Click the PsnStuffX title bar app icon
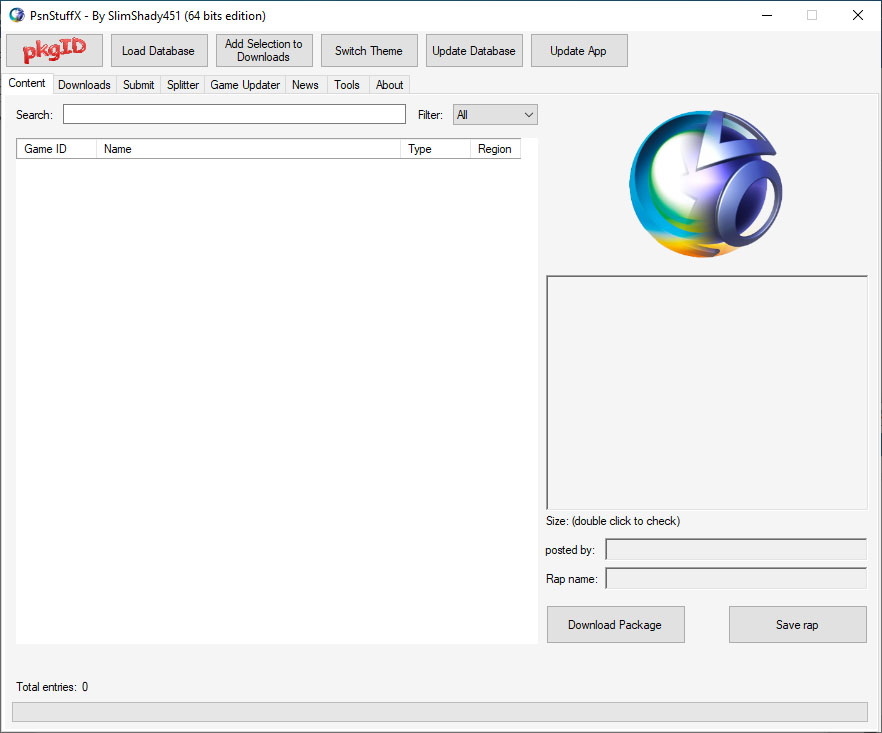882x733 pixels. [x=17, y=15]
